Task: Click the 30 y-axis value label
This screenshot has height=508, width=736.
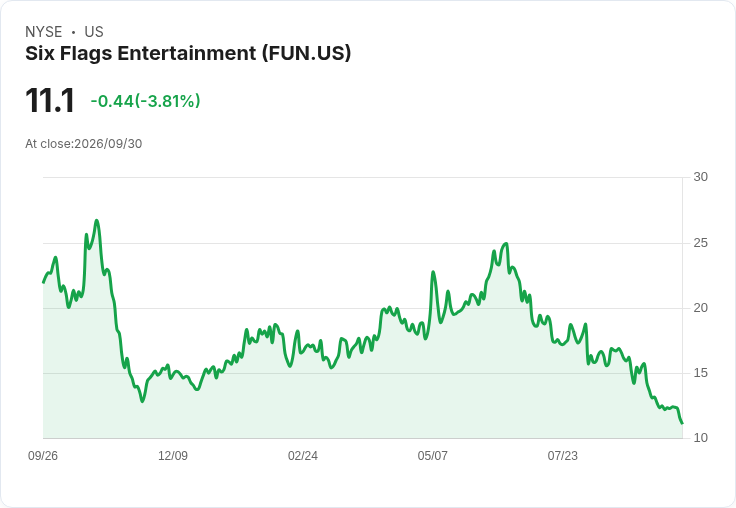Action: coord(700,177)
